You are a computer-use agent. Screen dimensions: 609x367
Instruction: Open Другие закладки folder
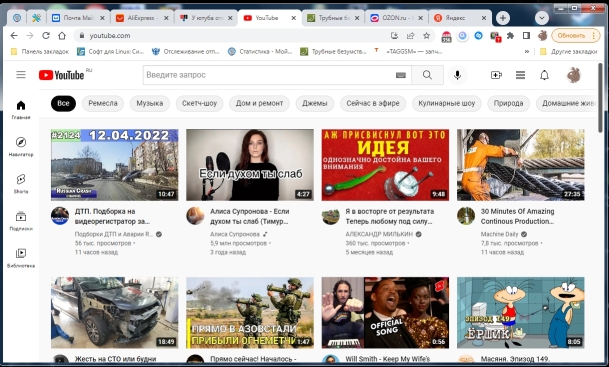coord(569,51)
